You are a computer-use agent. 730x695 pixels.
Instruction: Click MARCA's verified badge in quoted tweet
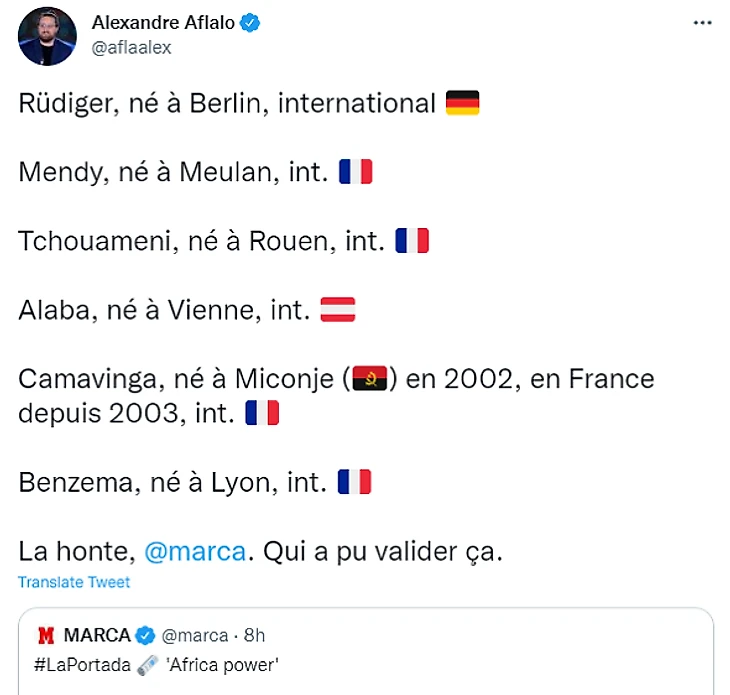[x=145, y=636]
